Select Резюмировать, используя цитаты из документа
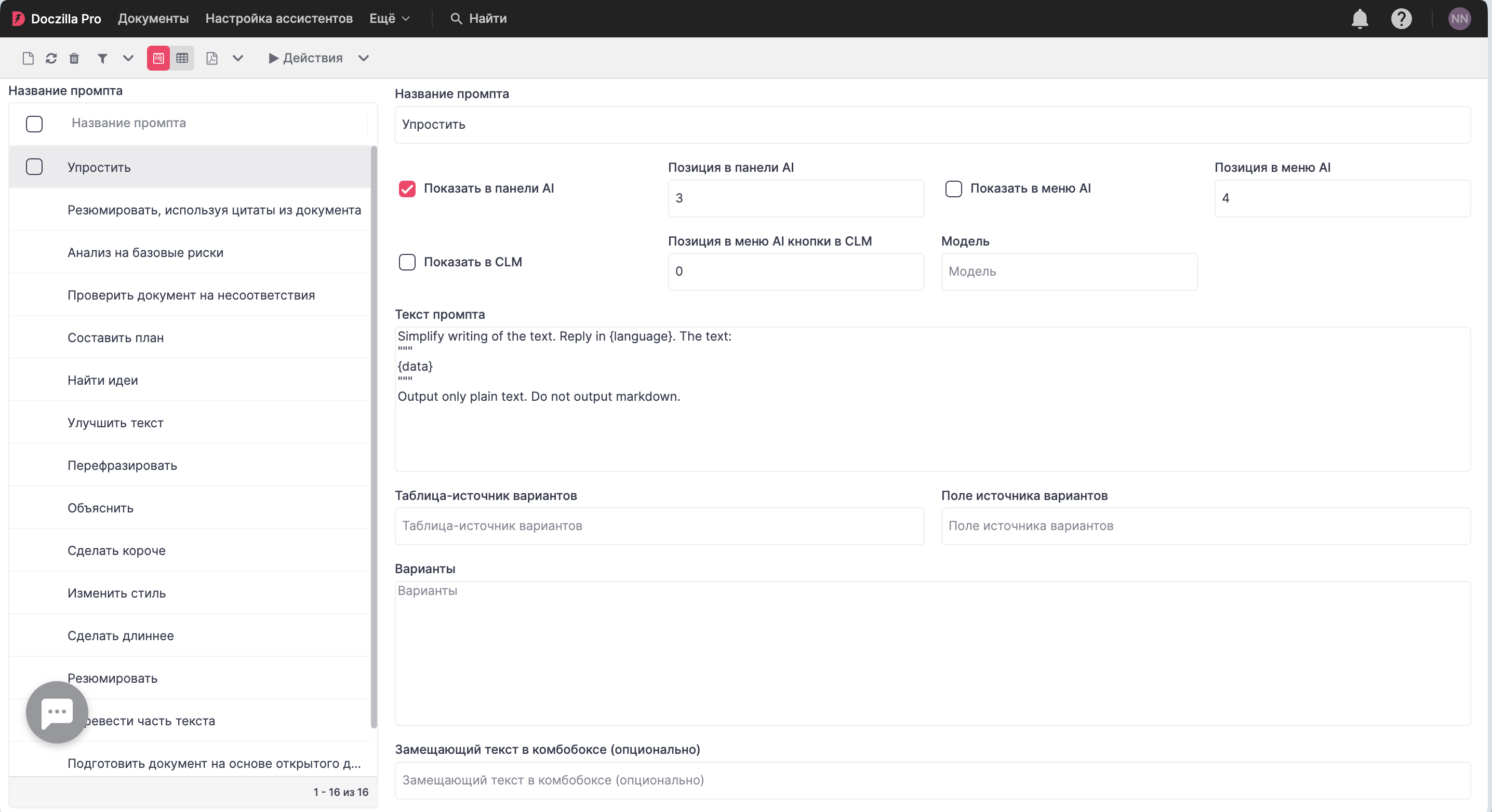 [x=190, y=210]
